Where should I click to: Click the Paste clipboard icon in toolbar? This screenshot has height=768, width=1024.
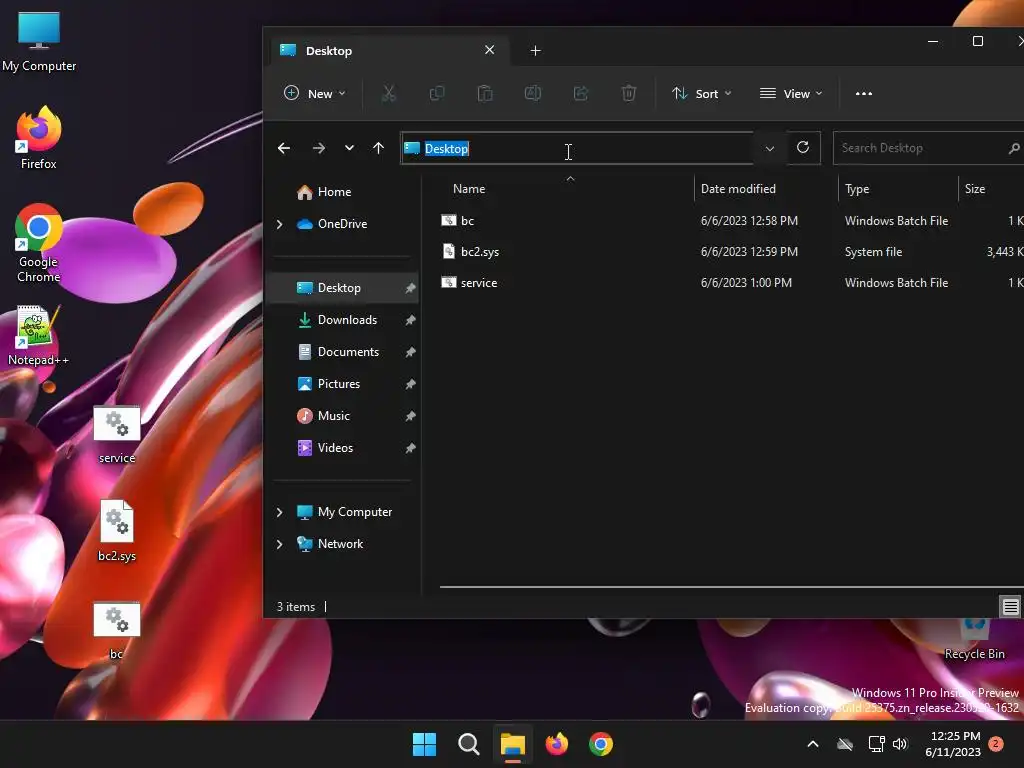coord(485,93)
